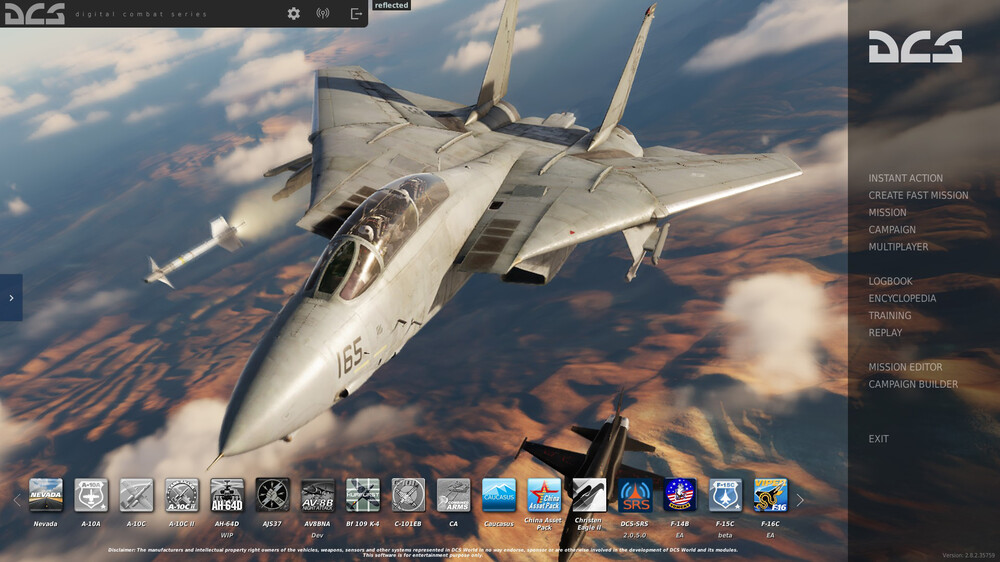The height and width of the screenshot is (562, 1000).
Task: Select the F-14B module icon
Action: click(680, 495)
